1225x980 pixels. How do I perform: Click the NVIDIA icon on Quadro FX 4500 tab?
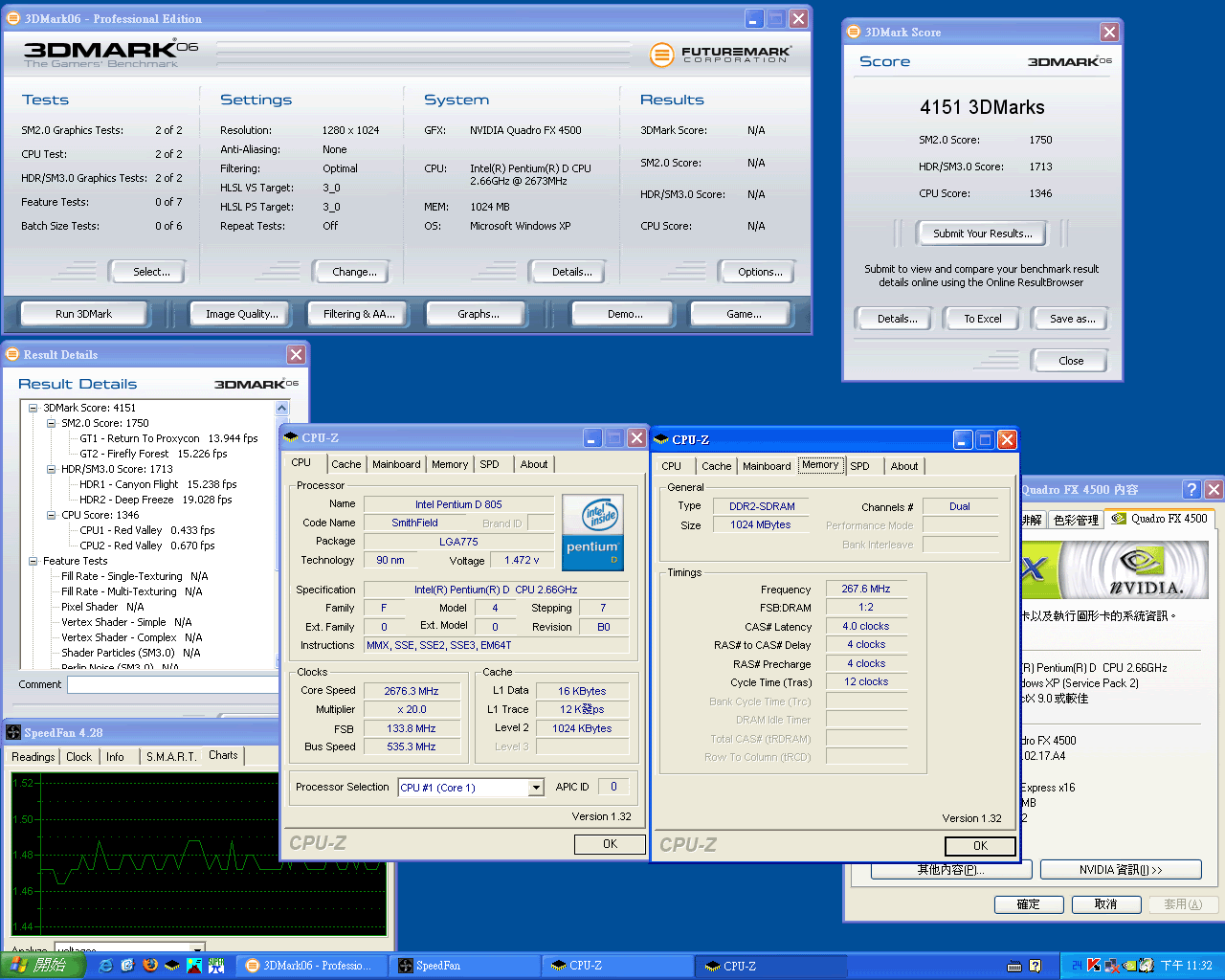1119,519
